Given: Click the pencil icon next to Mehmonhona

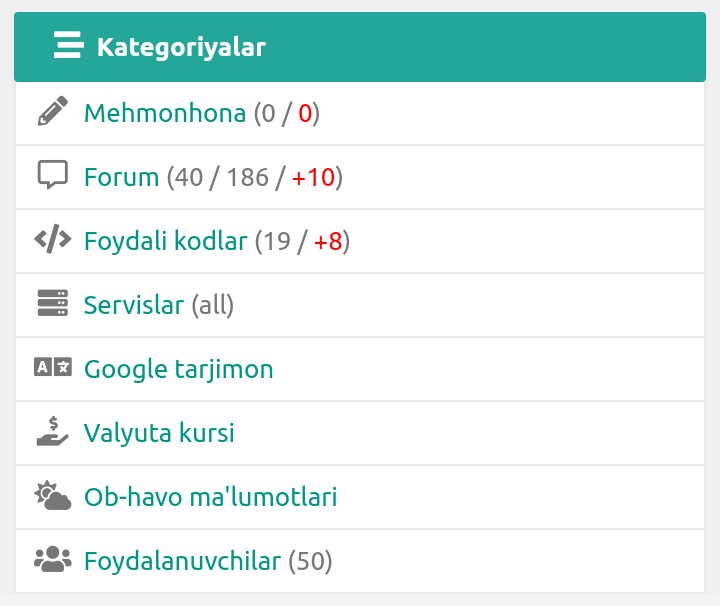Looking at the screenshot, I should [x=52, y=112].
